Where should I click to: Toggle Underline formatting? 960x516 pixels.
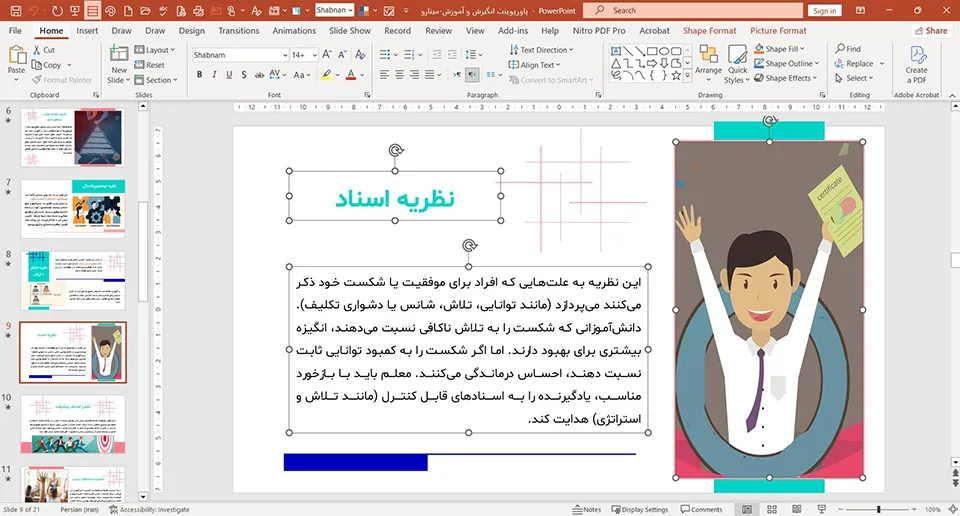[229, 75]
